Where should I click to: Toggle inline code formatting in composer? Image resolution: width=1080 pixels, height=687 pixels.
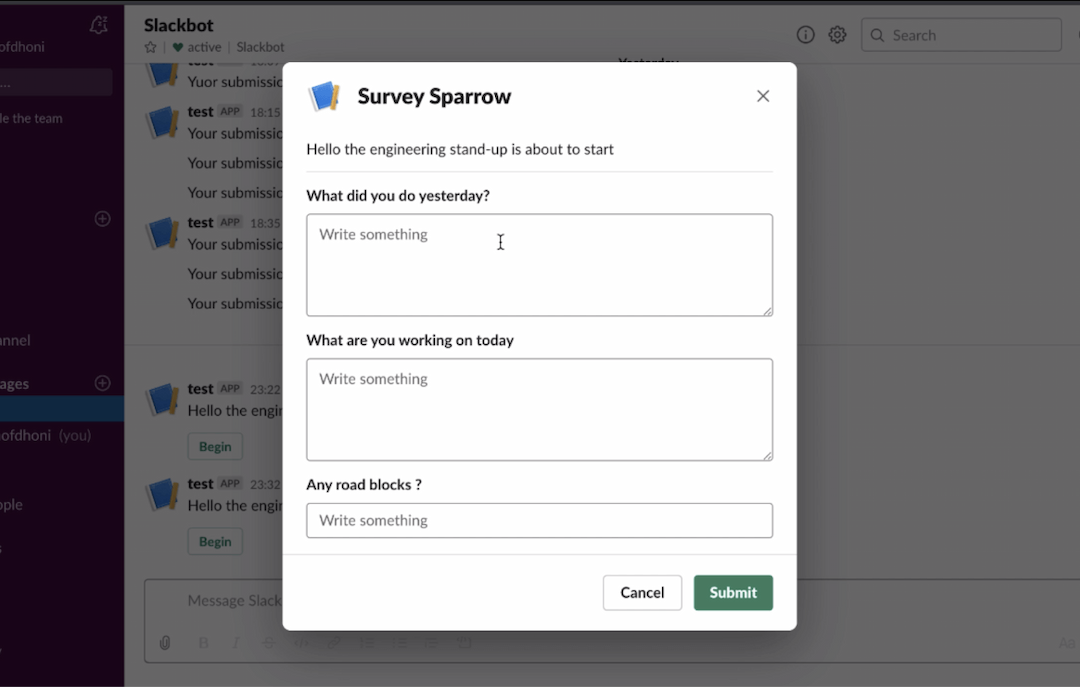pyautogui.click(x=301, y=643)
